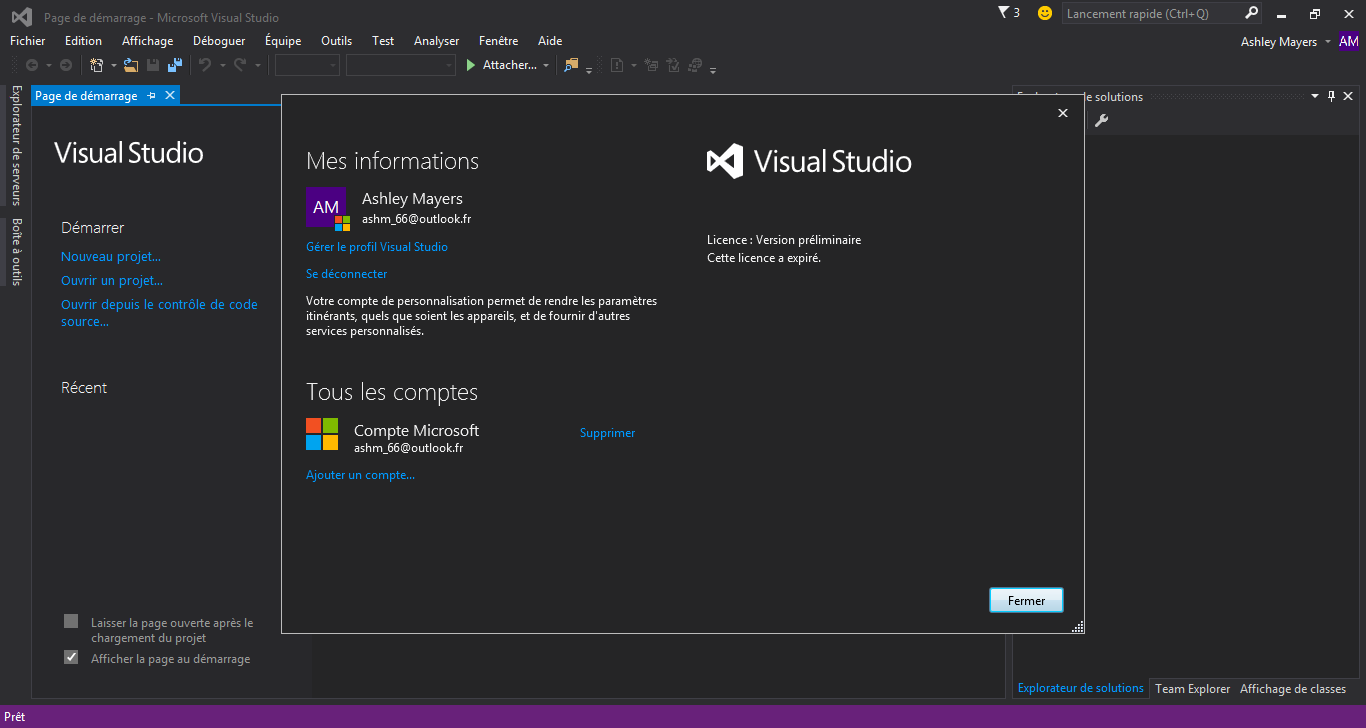Click the Fermer button
The height and width of the screenshot is (728, 1366).
coord(1026,600)
